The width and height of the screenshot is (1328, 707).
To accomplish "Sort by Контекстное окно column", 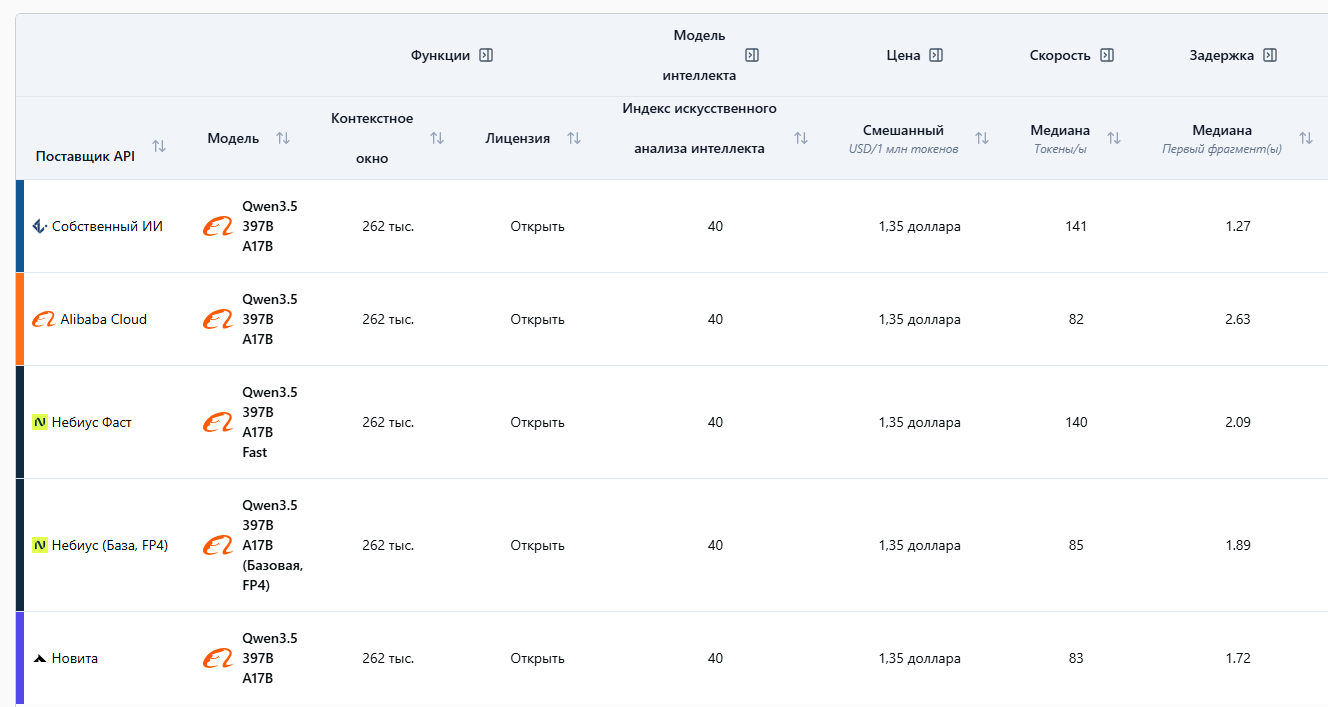I will [x=437, y=138].
